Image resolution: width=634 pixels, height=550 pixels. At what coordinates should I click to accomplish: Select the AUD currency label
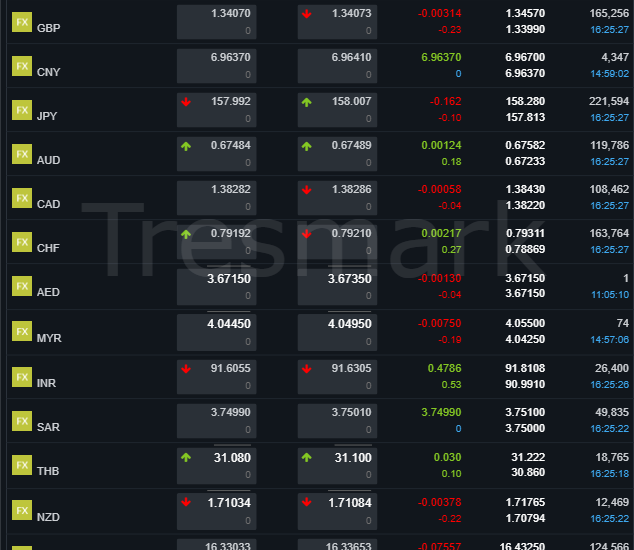[49, 161]
